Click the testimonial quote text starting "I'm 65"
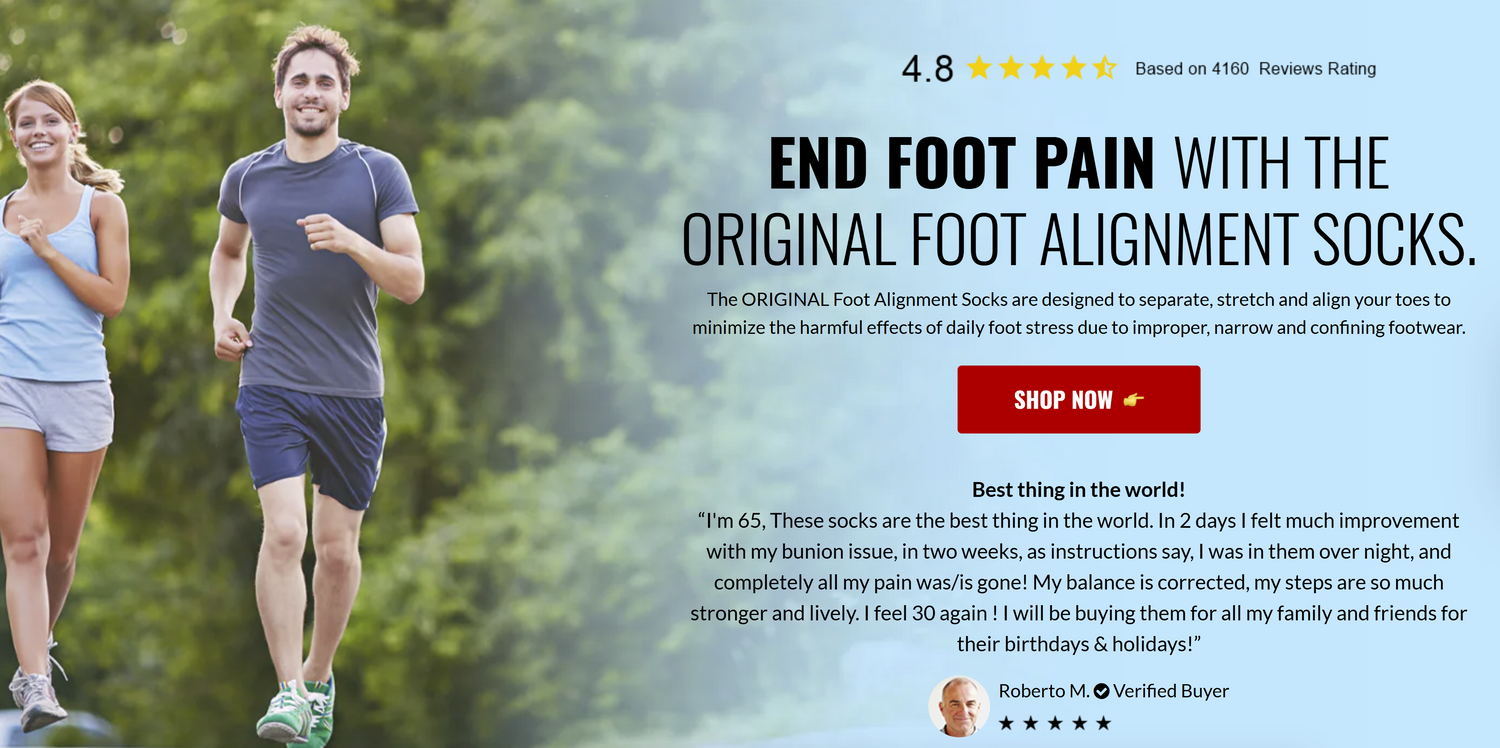 click(1078, 582)
